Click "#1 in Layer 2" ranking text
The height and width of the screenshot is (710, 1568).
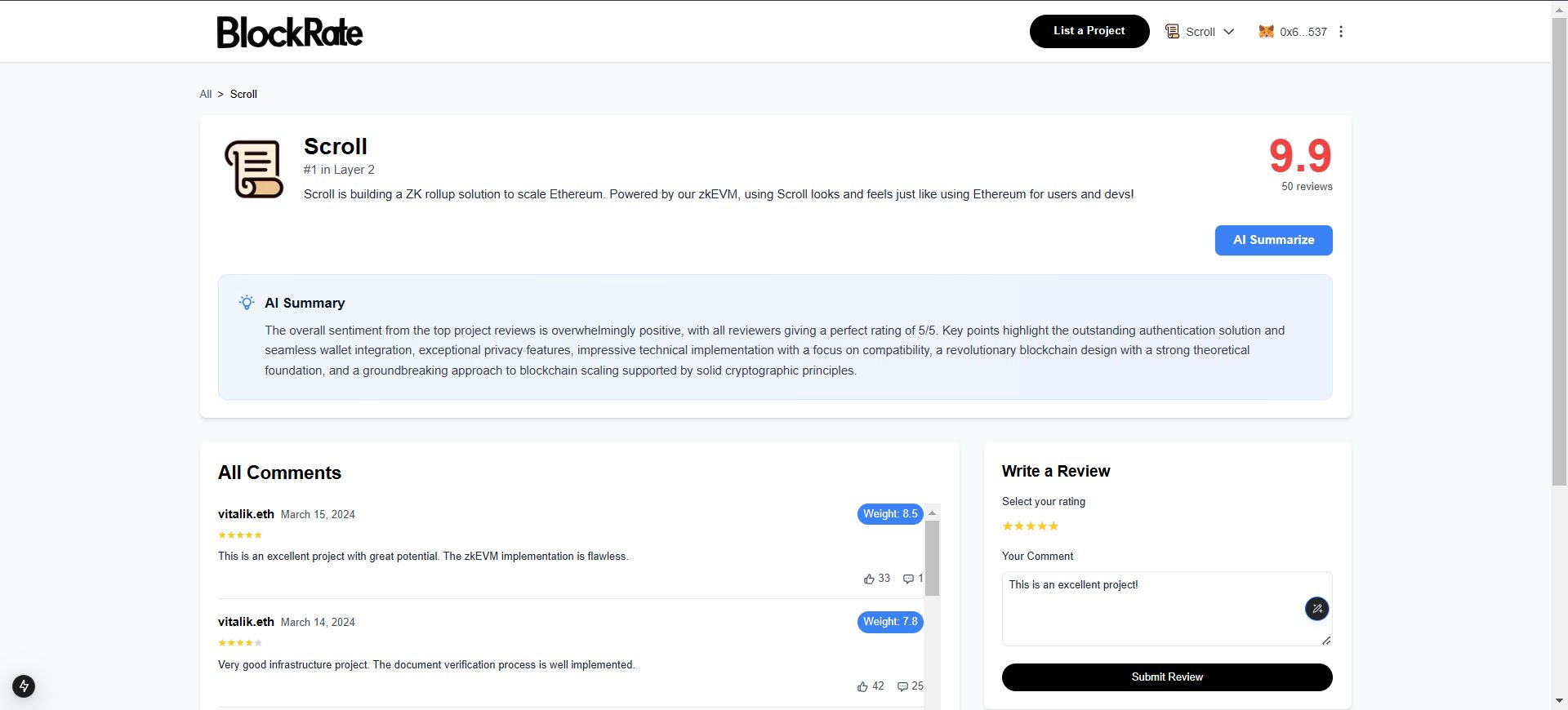tap(339, 170)
